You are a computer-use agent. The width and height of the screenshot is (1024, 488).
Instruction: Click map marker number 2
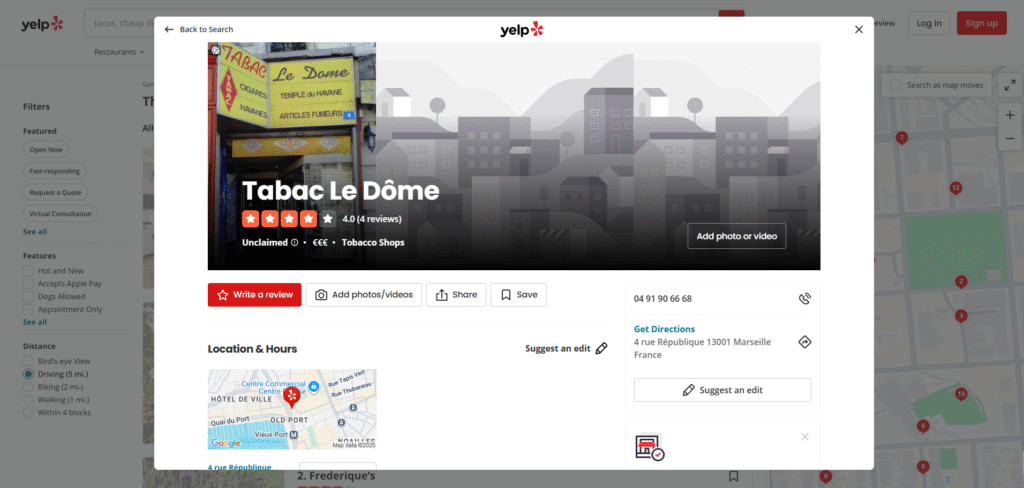[x=961, y=282]
